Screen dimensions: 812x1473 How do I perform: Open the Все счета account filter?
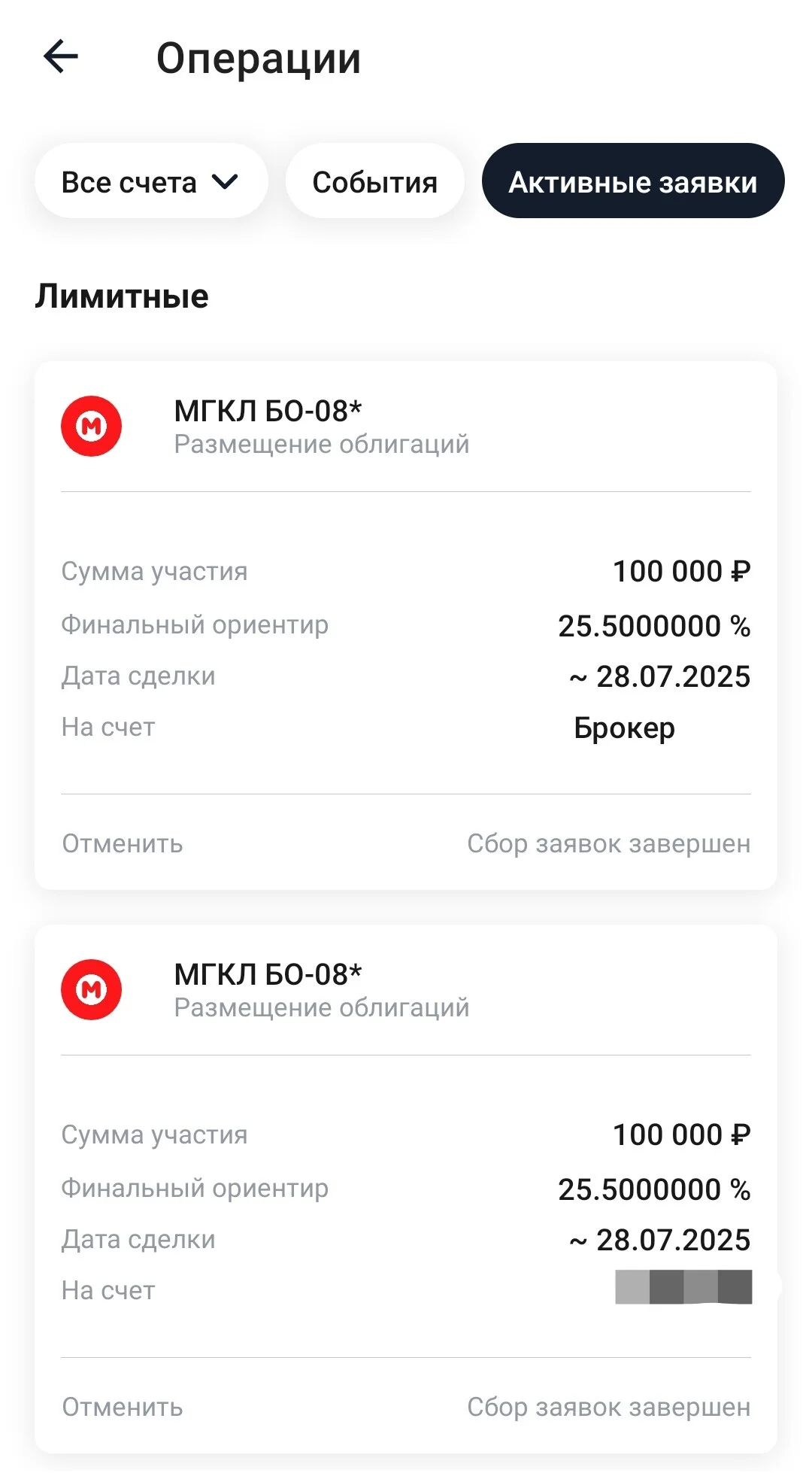[x=151, y=181]
